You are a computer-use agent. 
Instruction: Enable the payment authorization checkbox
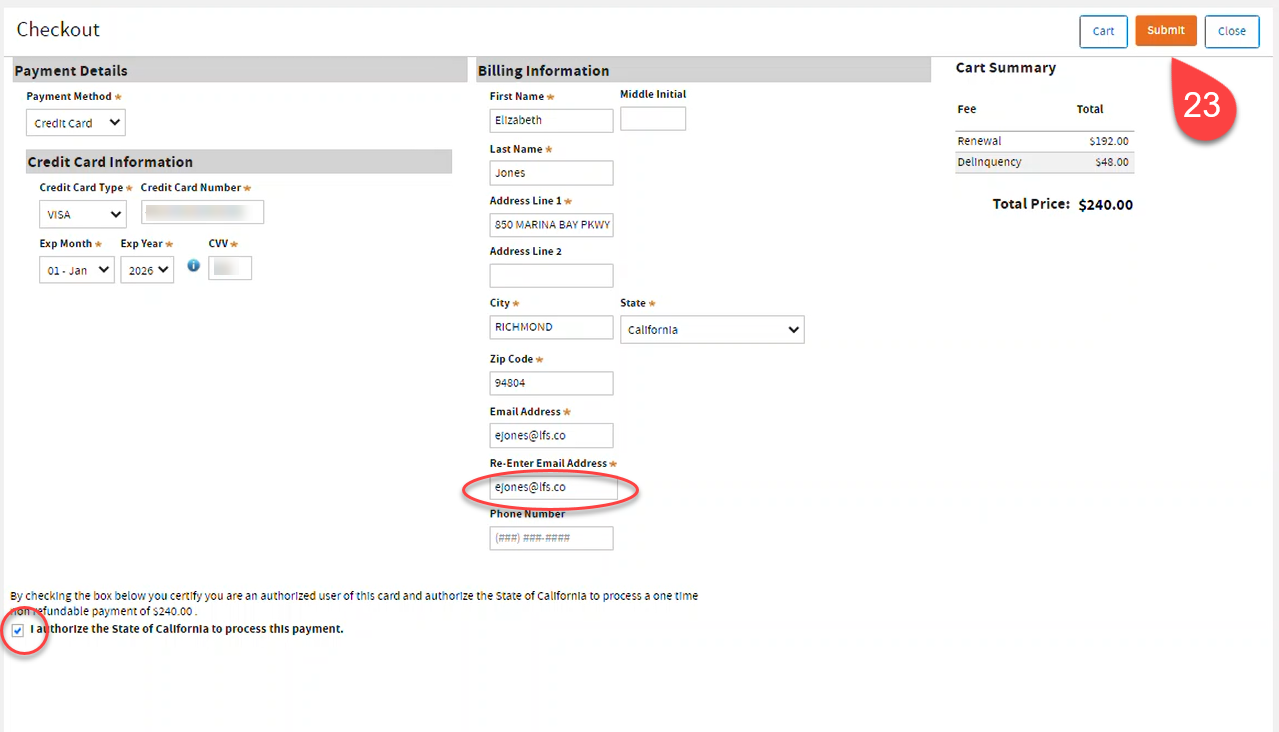[18, 630]
